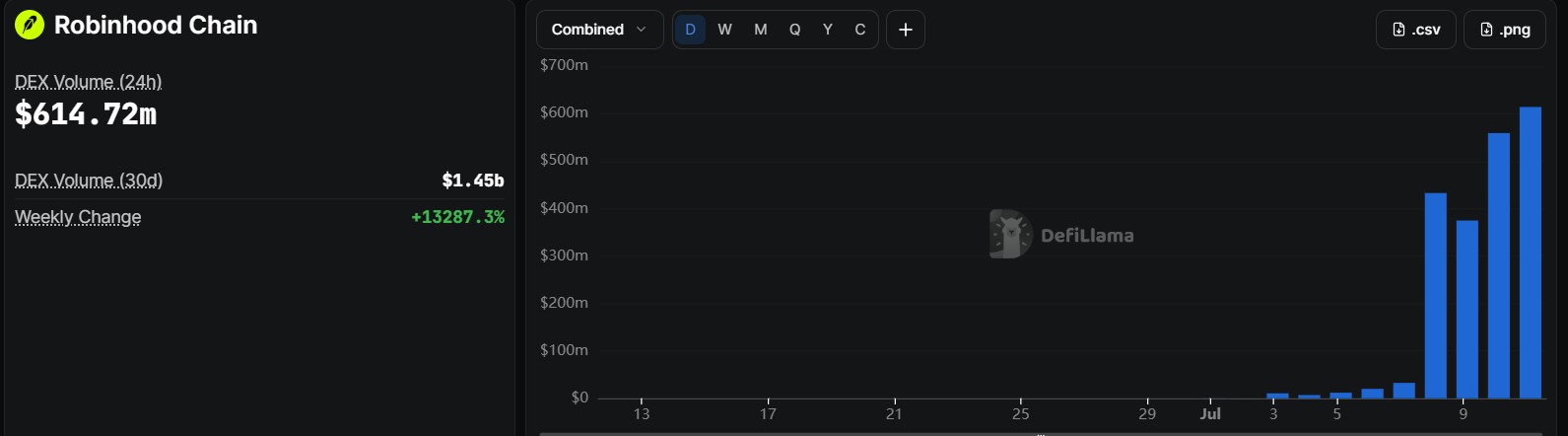Switch chart to Monthly (M) interval
Viewport: 1568px width, 436px height.
pos(760,30)
